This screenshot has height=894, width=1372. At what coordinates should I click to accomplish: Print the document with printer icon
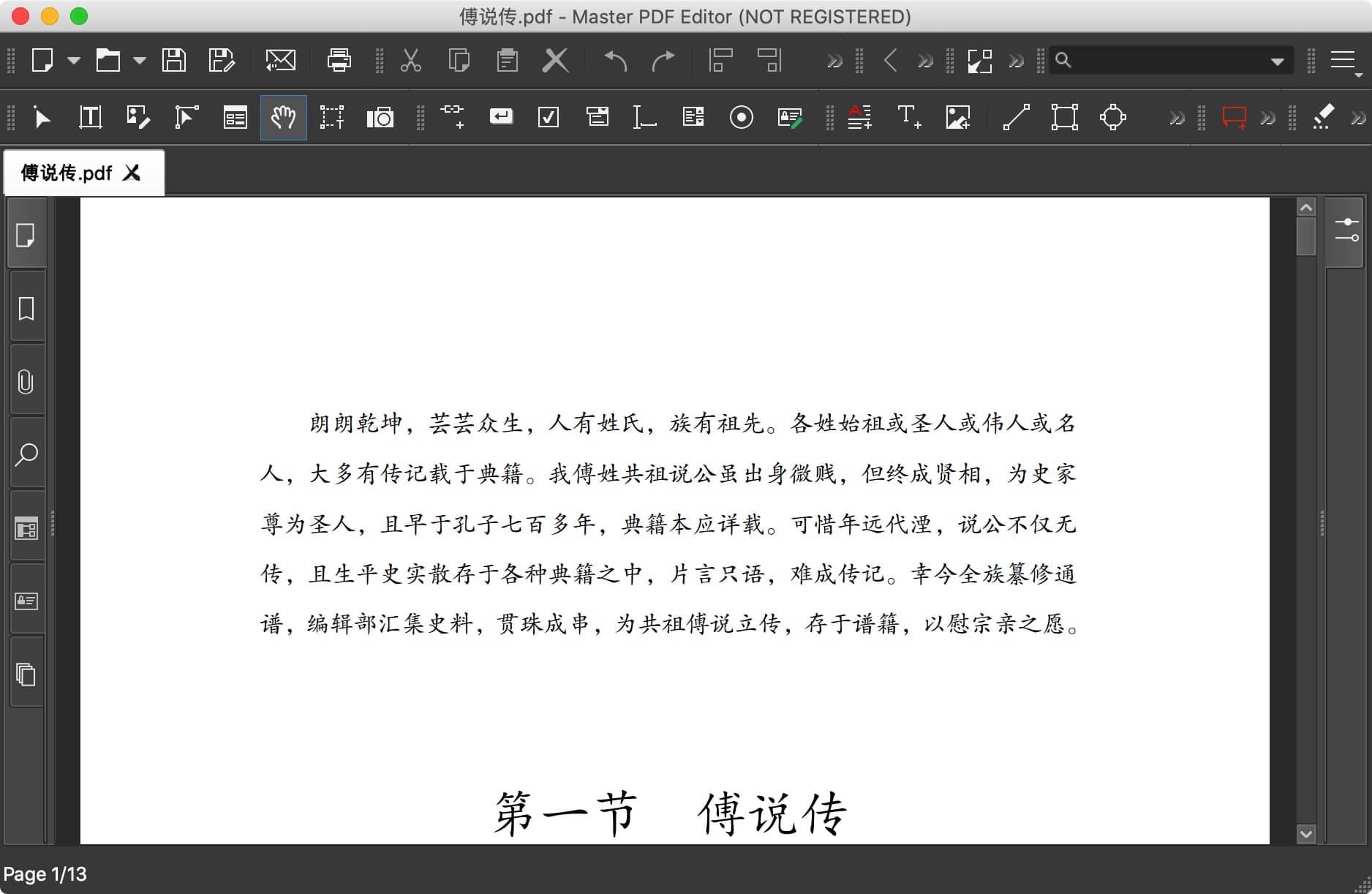tap(339, 60)
